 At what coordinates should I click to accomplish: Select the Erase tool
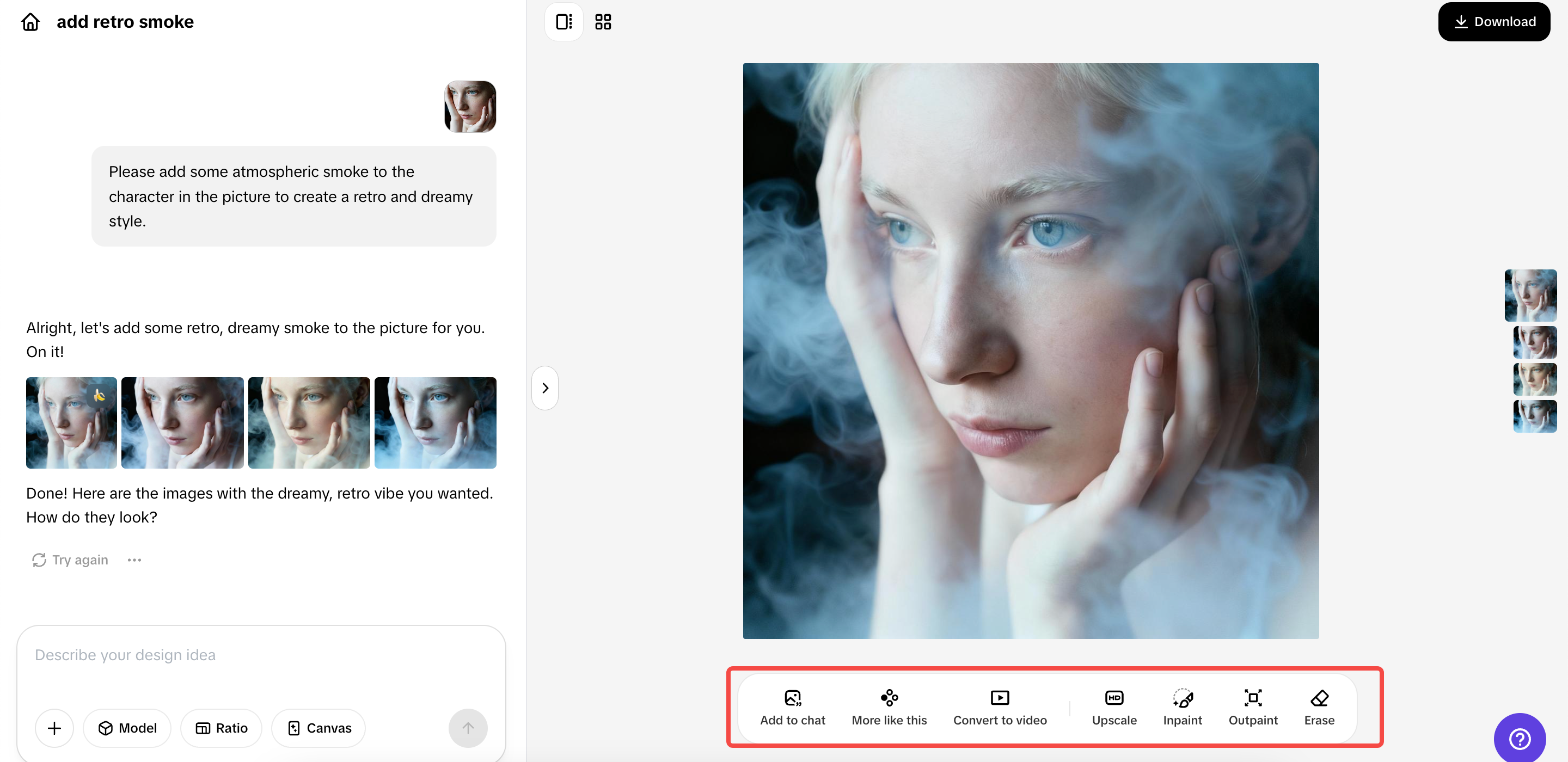click(x=1319, y=706)
